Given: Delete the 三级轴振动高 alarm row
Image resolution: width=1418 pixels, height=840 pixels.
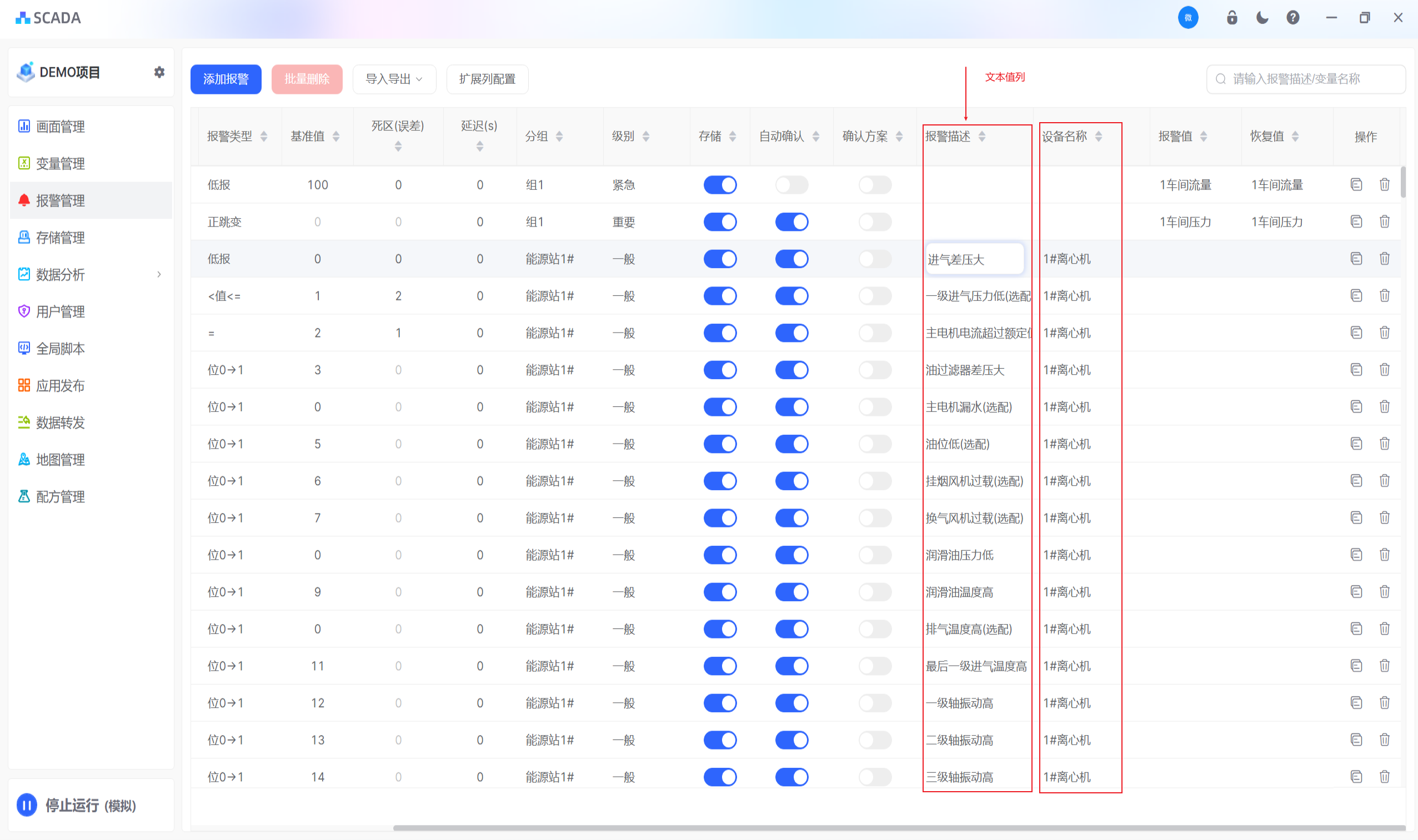Looking at the screenshot, I should tap(1384, 777).
